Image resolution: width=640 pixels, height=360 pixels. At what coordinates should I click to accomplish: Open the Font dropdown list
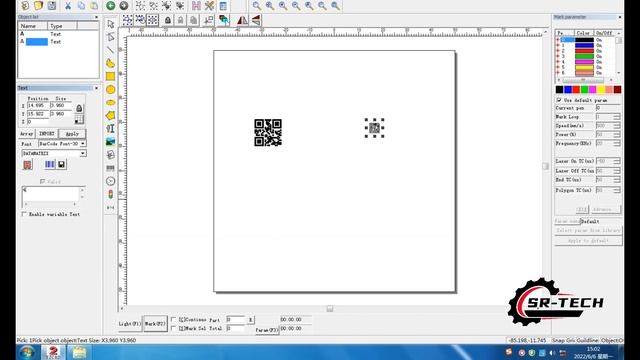pyautogui.click(x=83, y=144)
